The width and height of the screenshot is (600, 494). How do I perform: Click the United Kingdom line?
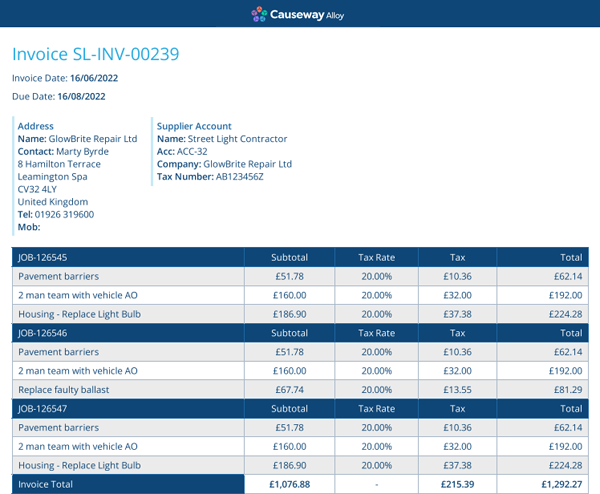point(53,202)
